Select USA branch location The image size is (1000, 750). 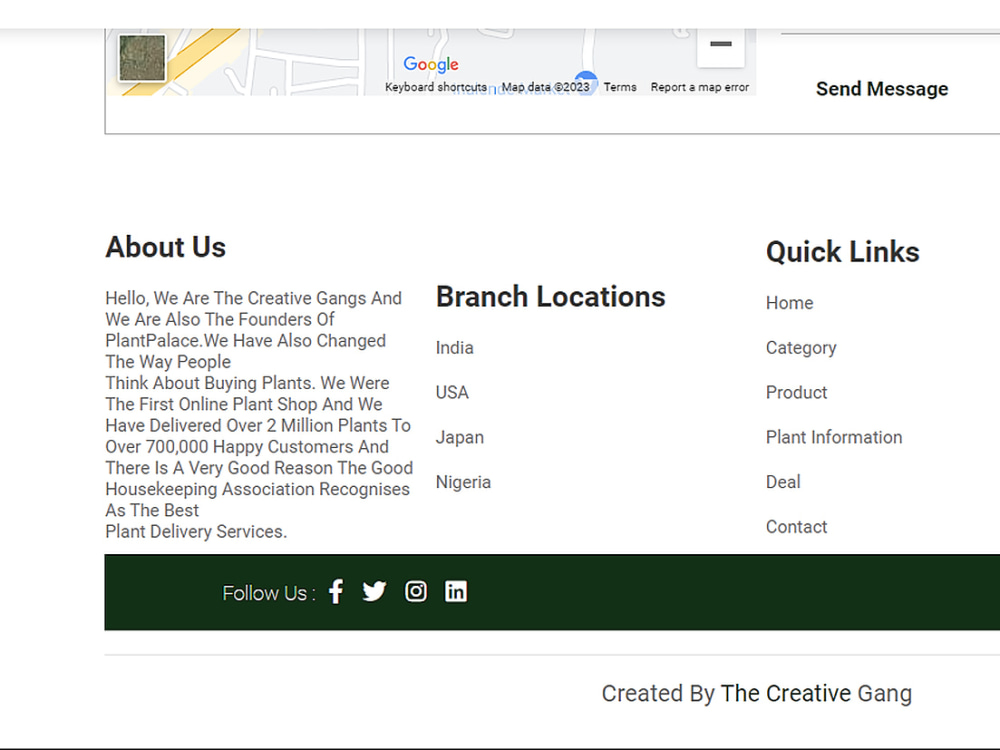(x=452, y=393)
